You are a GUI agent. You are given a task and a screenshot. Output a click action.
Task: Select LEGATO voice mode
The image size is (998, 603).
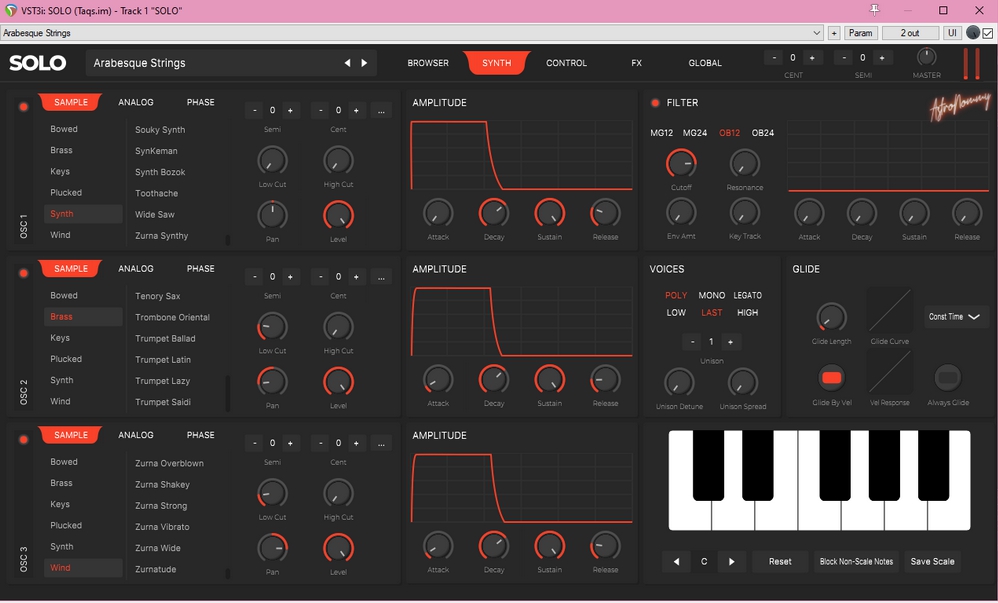click(747, 295)
